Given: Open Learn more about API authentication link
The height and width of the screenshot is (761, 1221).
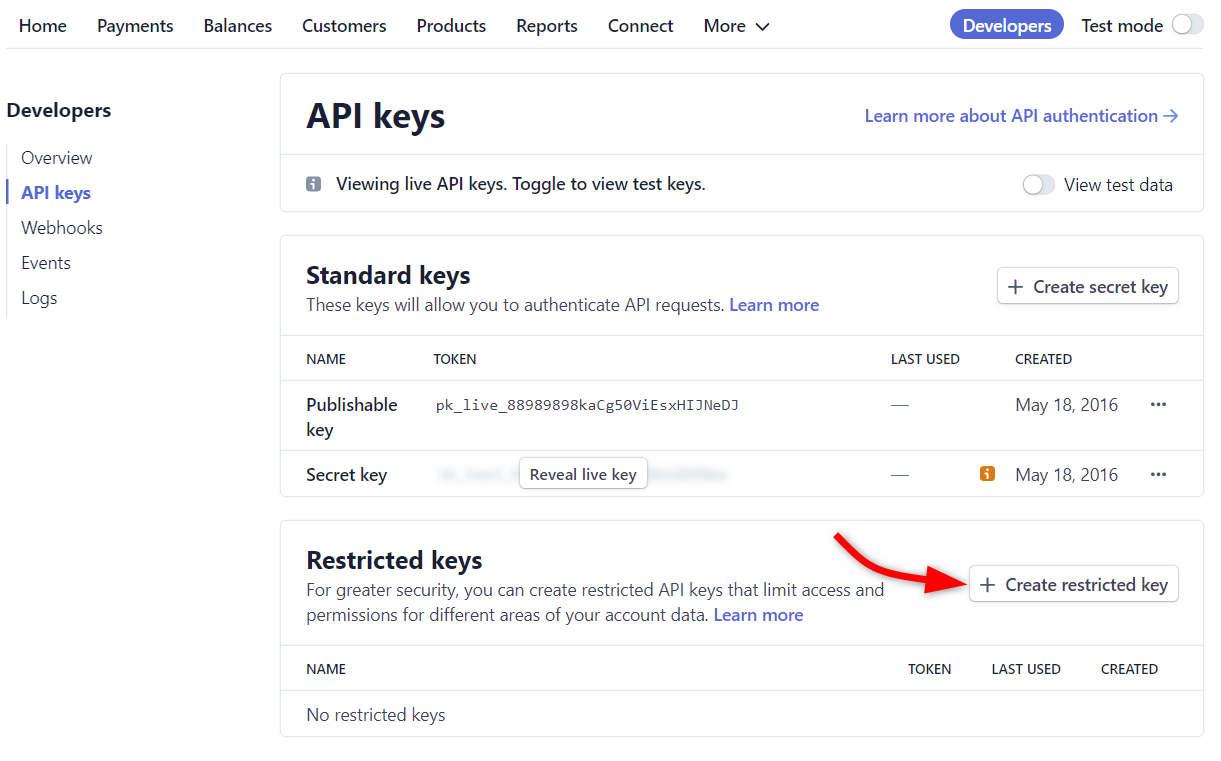Looking at the screenshot, I should tap(1021, 116).
